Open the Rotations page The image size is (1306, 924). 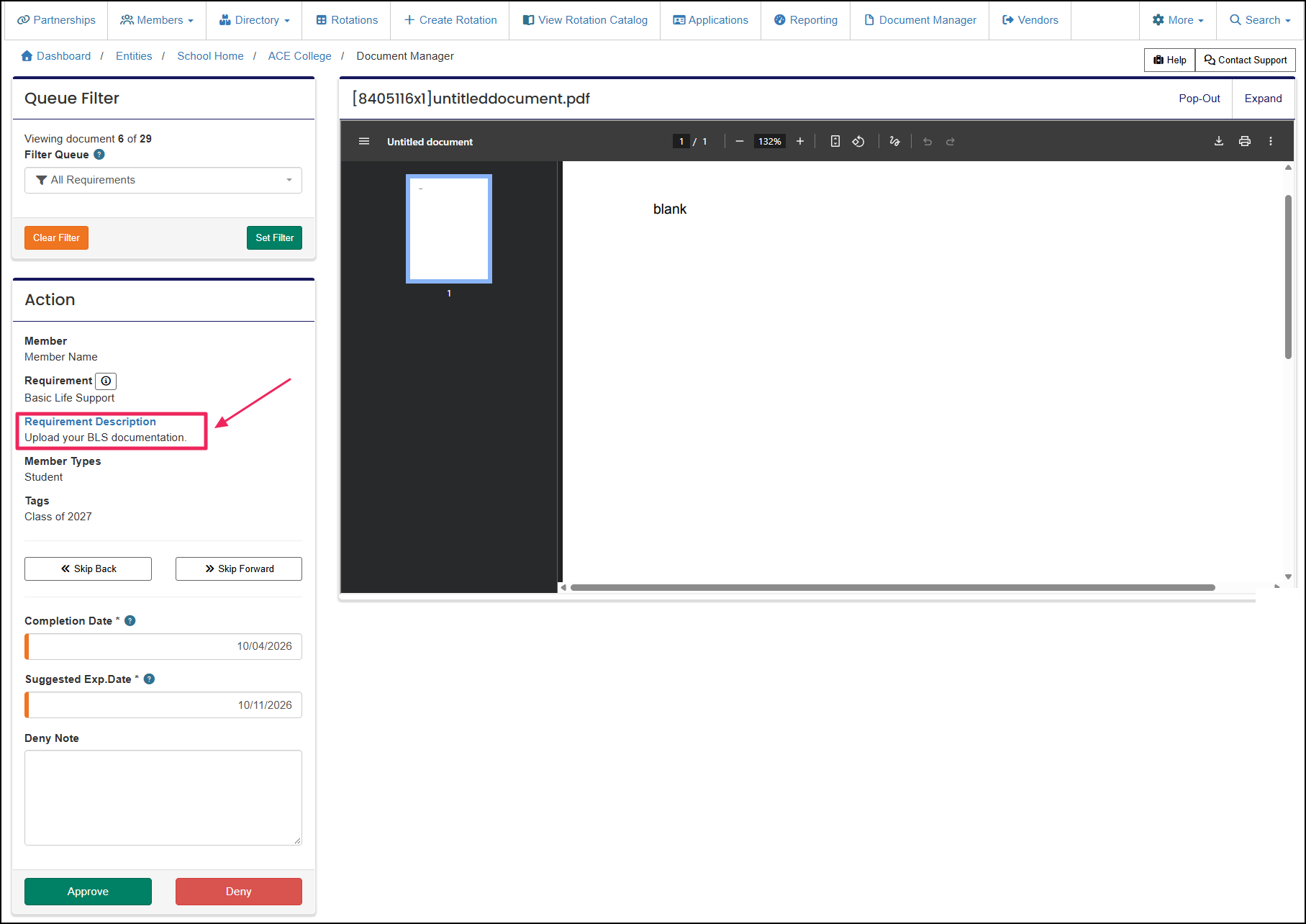347,20
